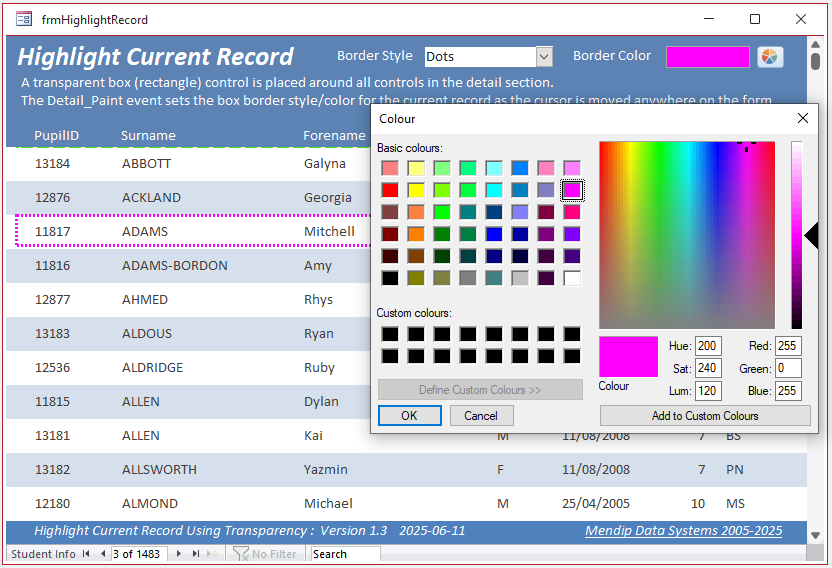Click the colour spectrum gradient area
832x568 pixels.
687,235
